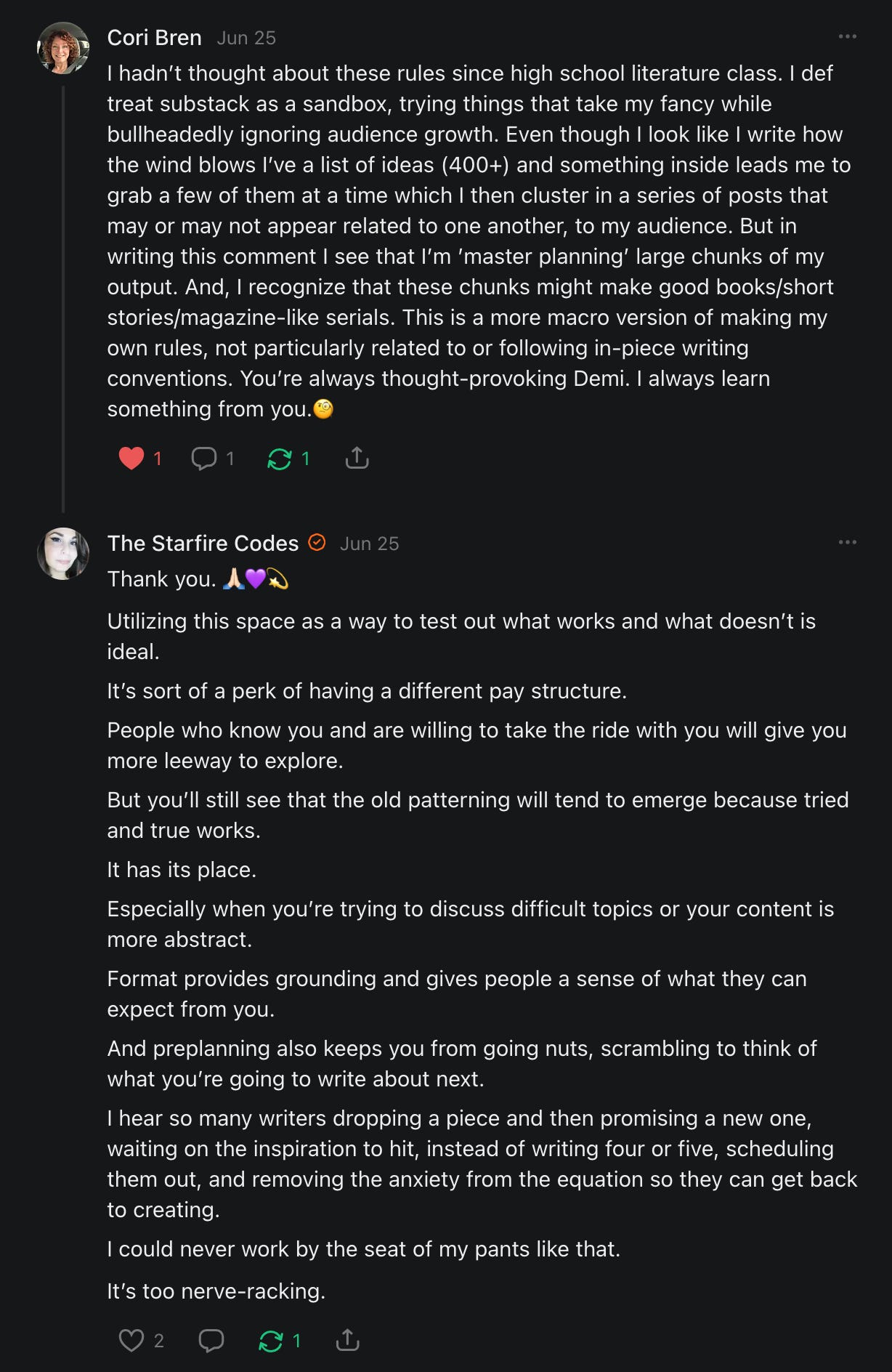Open more options menu for Starfire Codes reply

pyautogui.click(x=847, y=542)
